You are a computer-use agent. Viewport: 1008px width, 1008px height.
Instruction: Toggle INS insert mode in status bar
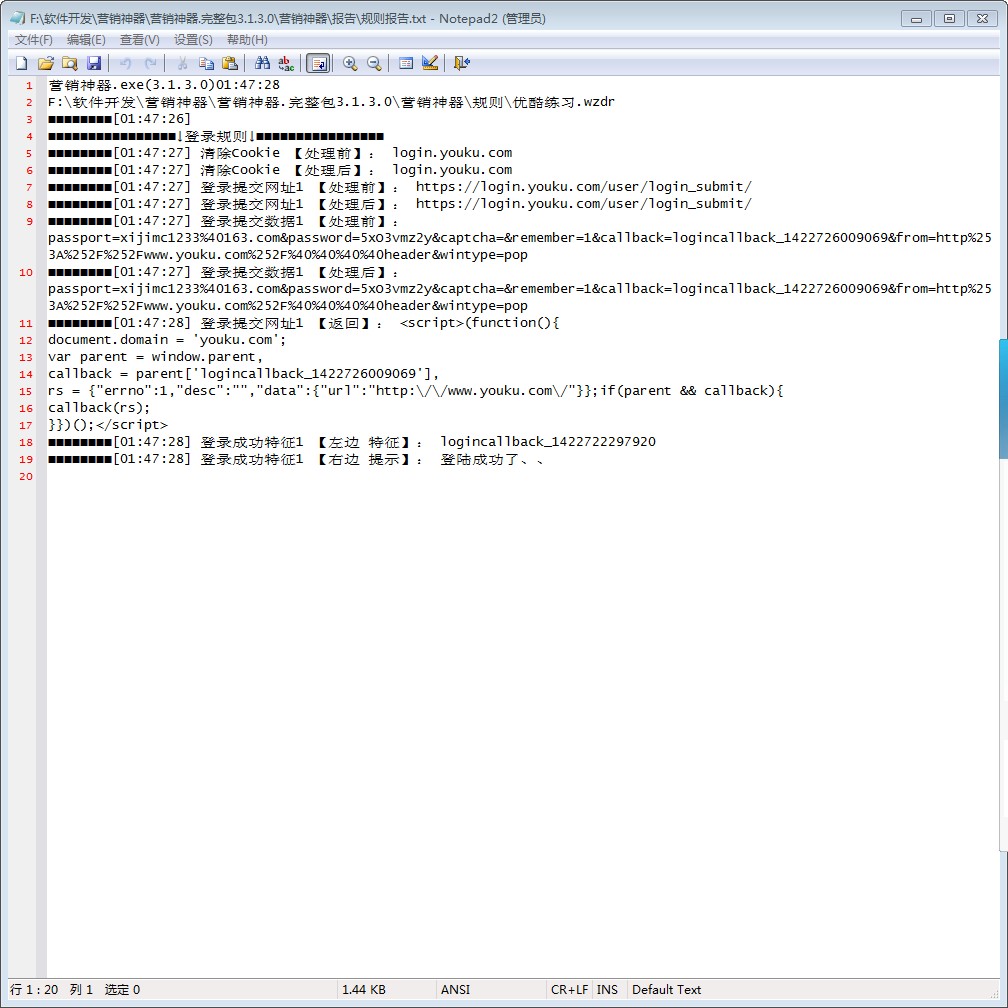click(x=607, y=989)
